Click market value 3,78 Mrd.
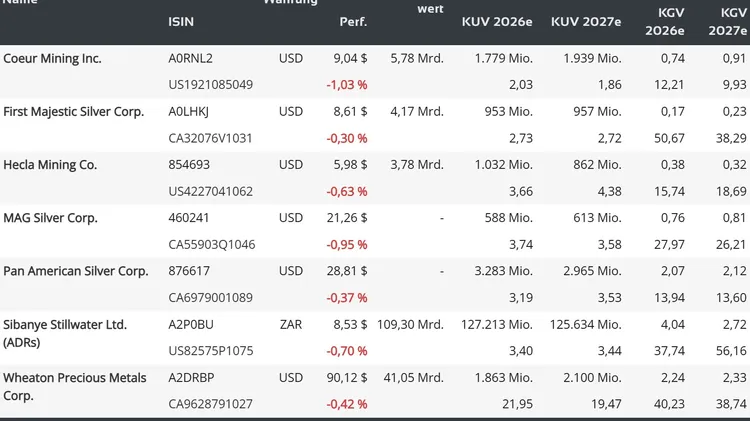The height and width of the screenshot is (421, 750). 417,165
